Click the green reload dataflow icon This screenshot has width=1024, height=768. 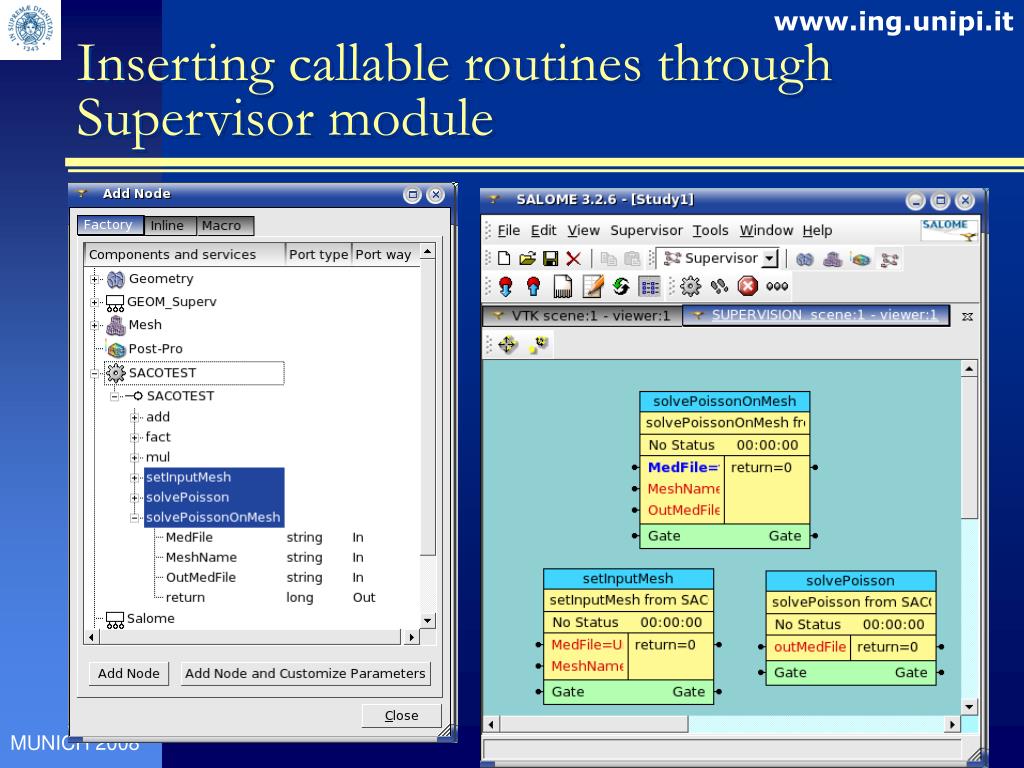click(620, 286)
